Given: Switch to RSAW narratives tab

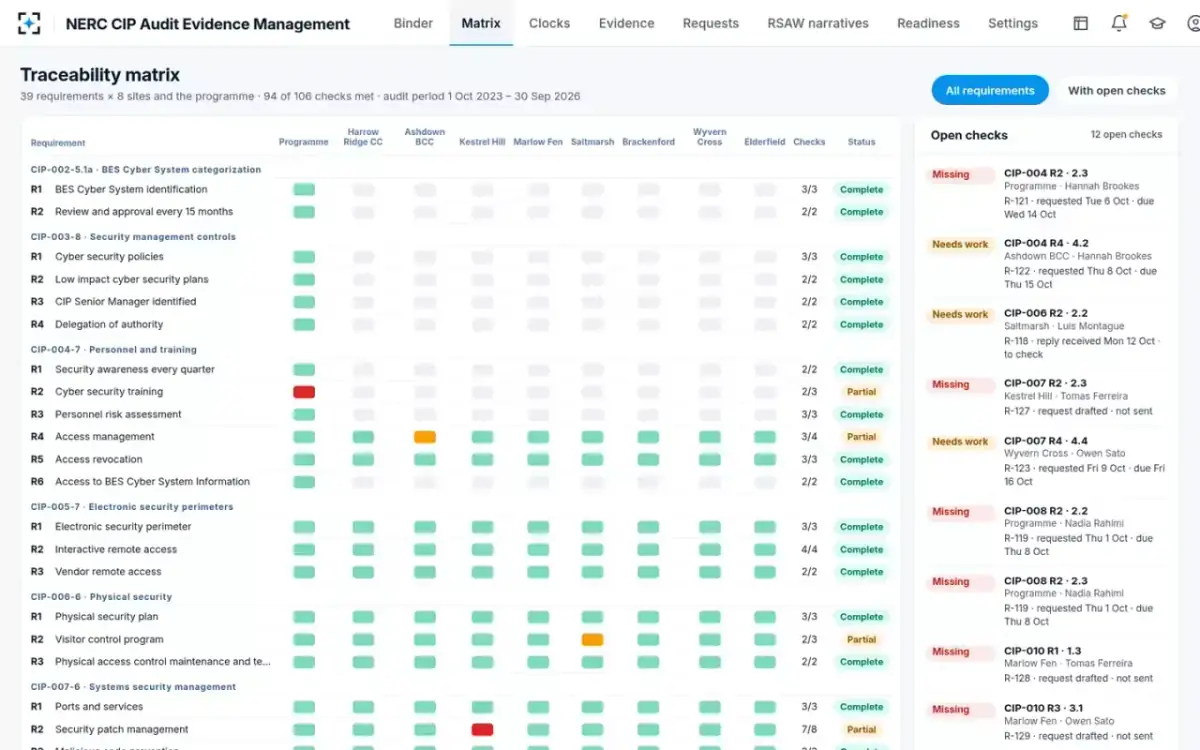Looking at the screenshot, I should [818, 23].
